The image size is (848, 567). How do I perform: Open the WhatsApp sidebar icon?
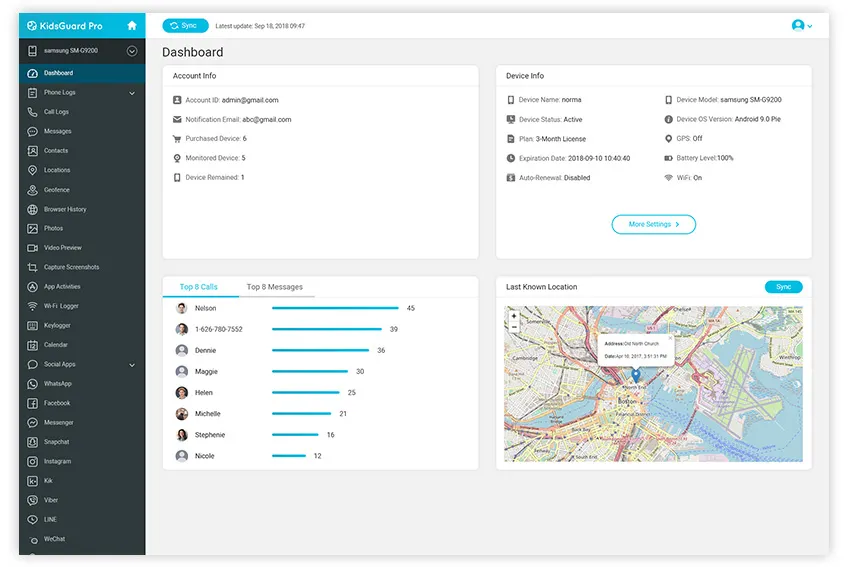click(x=33, y=384)
